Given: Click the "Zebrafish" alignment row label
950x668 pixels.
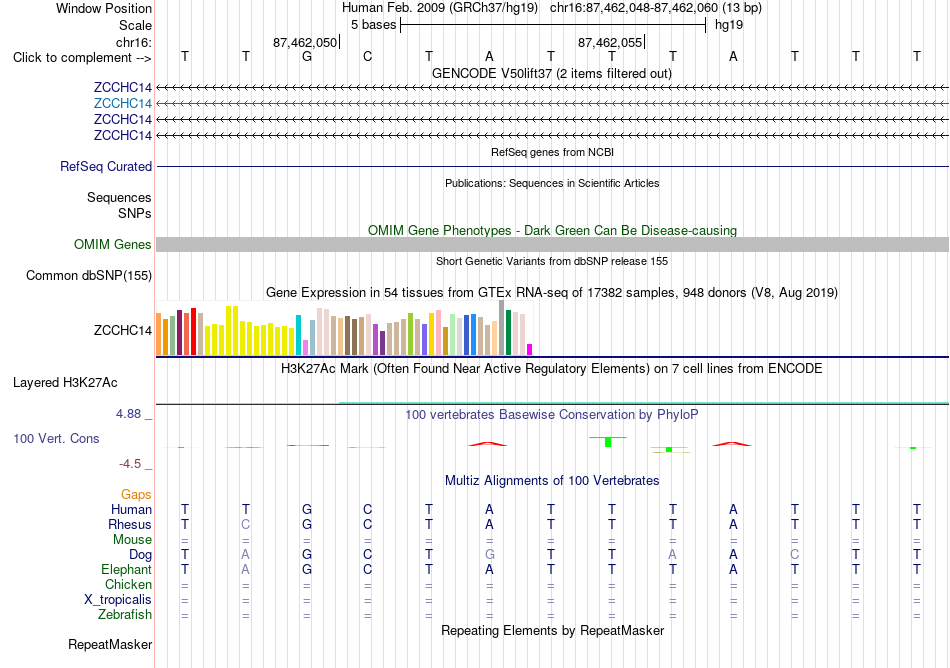Looking at the screenshot, I should pos(125,614).
